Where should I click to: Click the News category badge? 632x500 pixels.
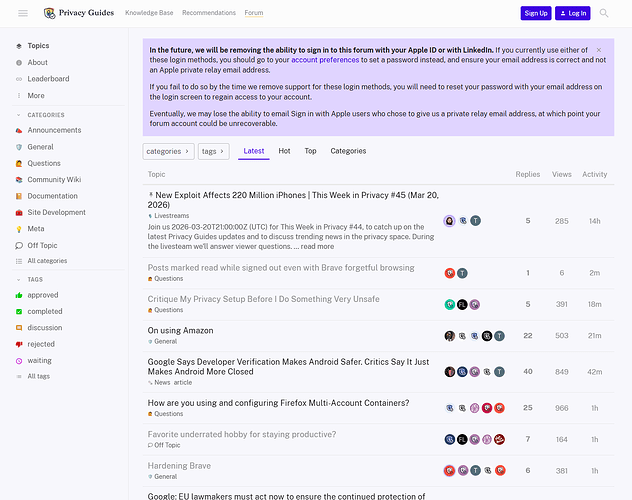(x=159, y=383)
